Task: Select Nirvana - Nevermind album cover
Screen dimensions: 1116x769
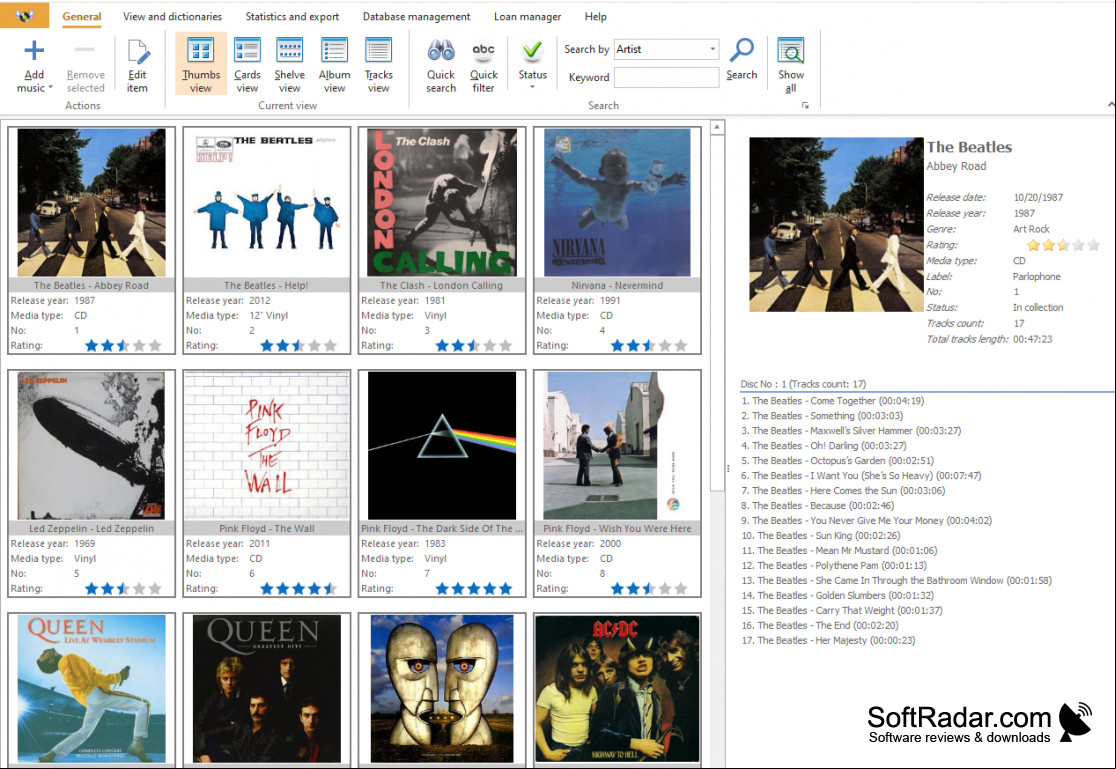Action: 617,202
